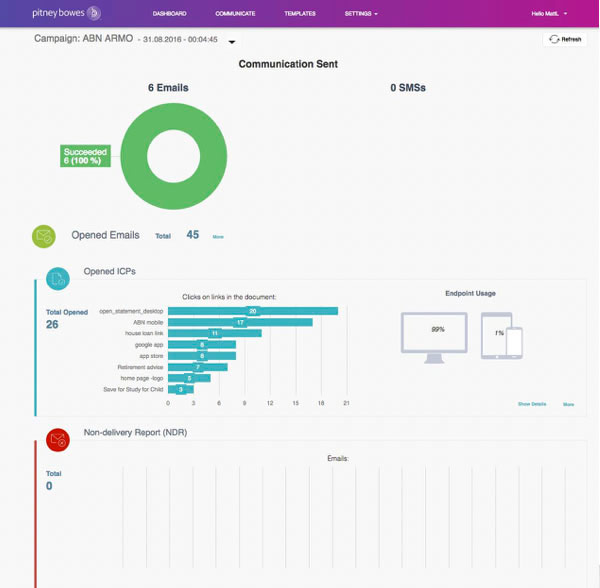This screenshot has width=600, height=588.
Task: Click the tablet and phone endpoint icon
Action: click(502, 335)
